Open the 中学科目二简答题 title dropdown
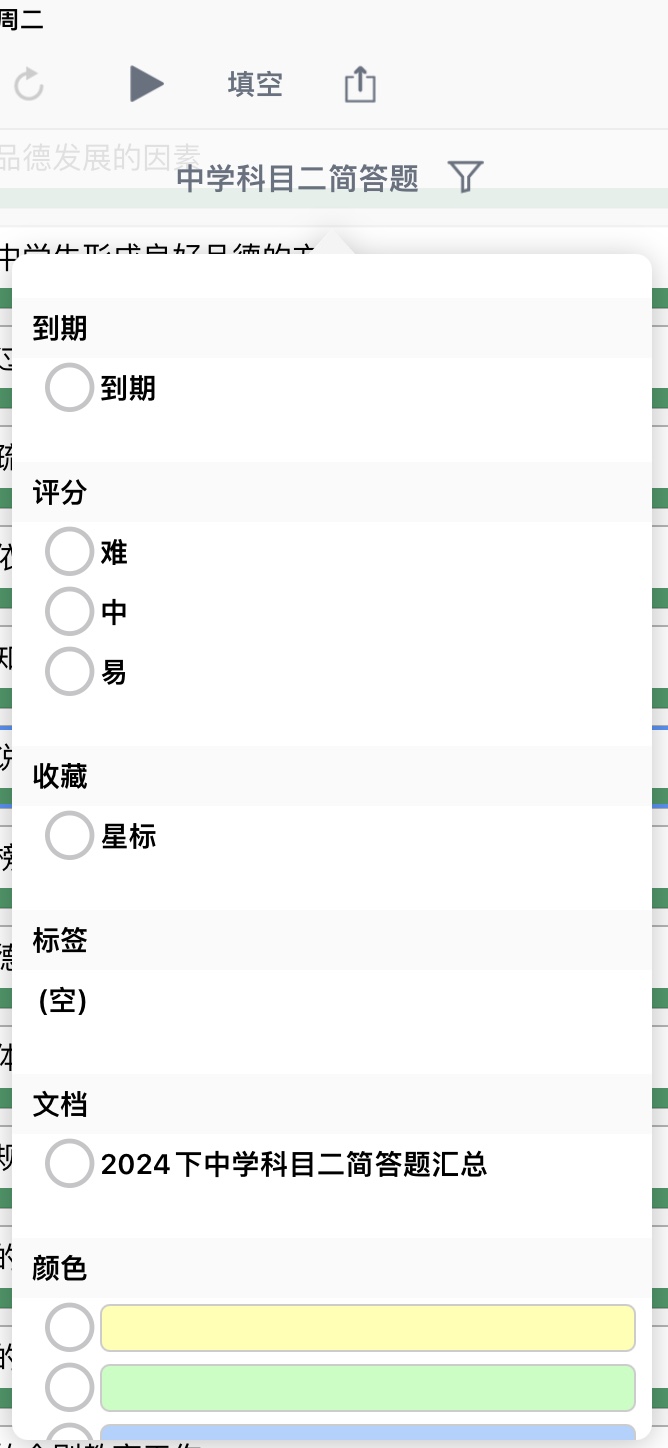668x1448 pixels. pos(298,179)
